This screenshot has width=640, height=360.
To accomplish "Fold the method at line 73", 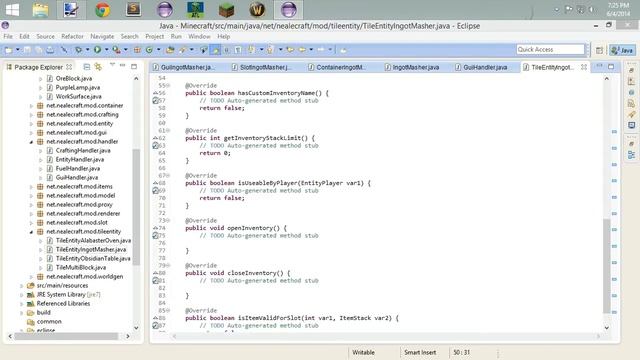I will tap(168, 220).
